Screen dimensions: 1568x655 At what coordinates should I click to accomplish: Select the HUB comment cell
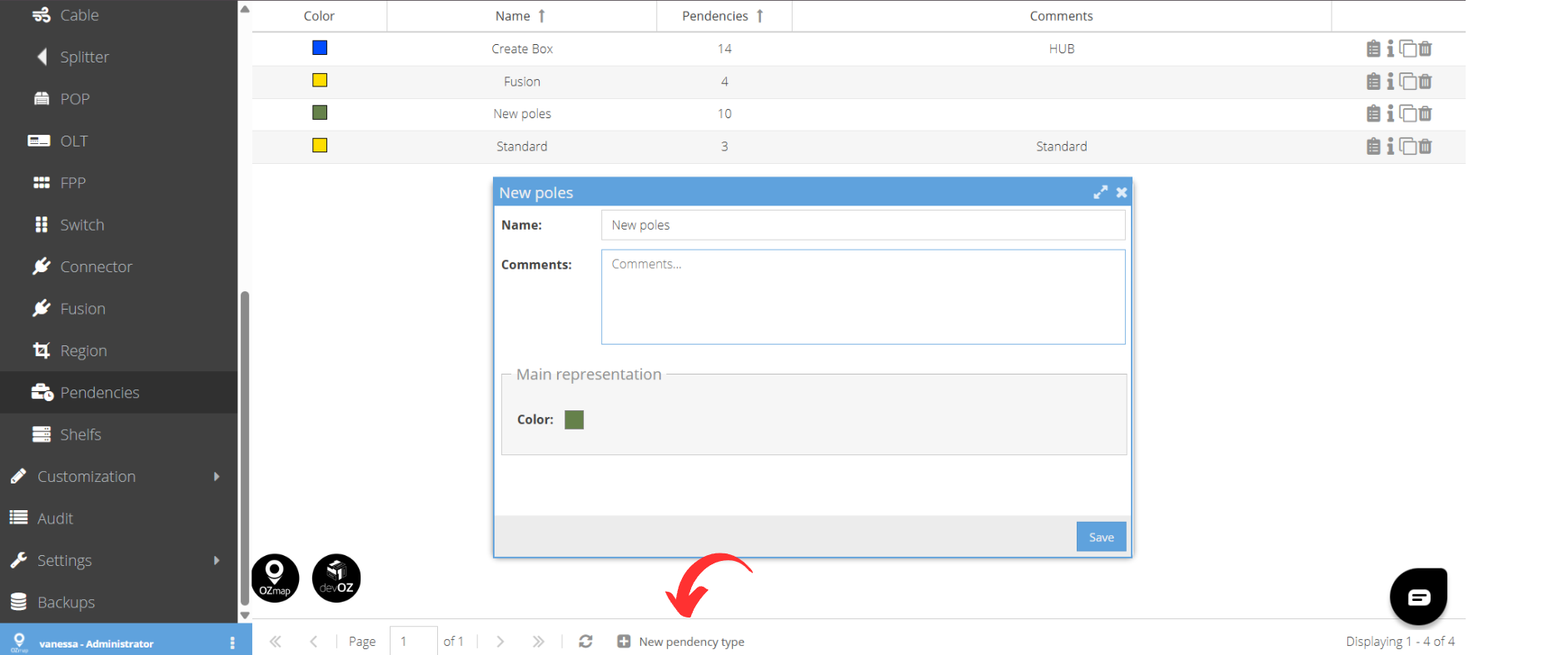[1061, 49]
